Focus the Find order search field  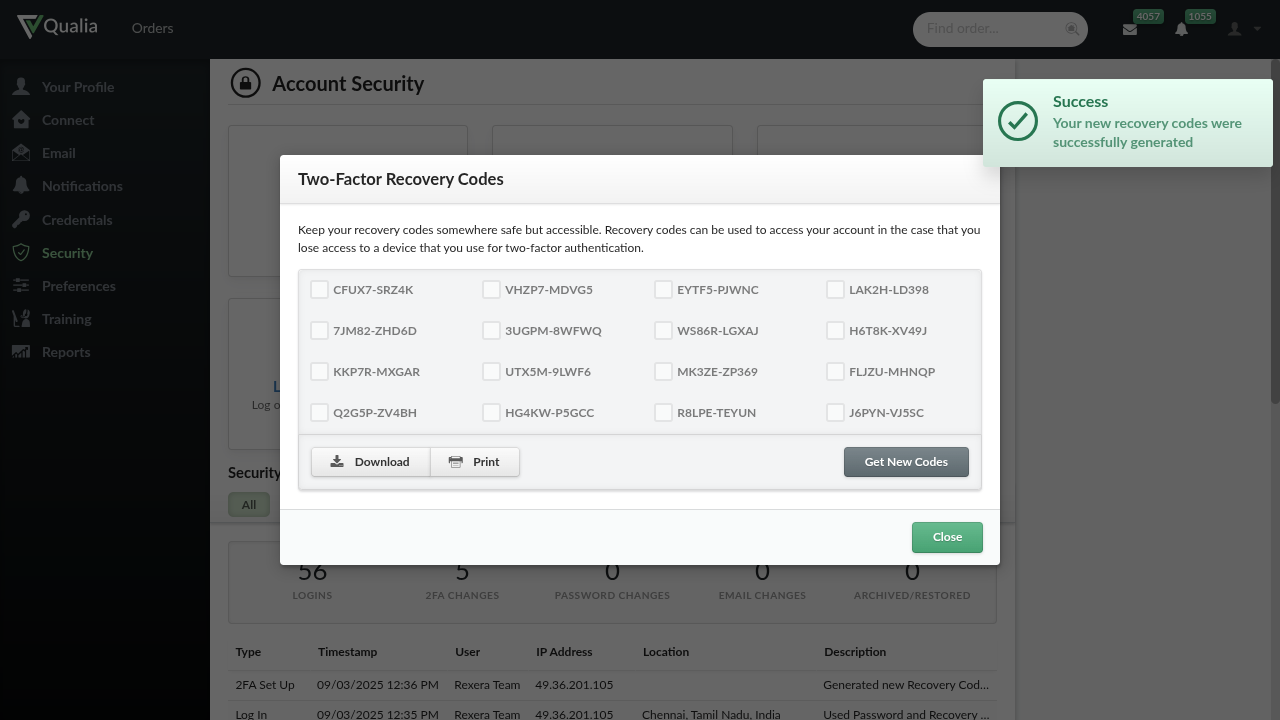988,29
